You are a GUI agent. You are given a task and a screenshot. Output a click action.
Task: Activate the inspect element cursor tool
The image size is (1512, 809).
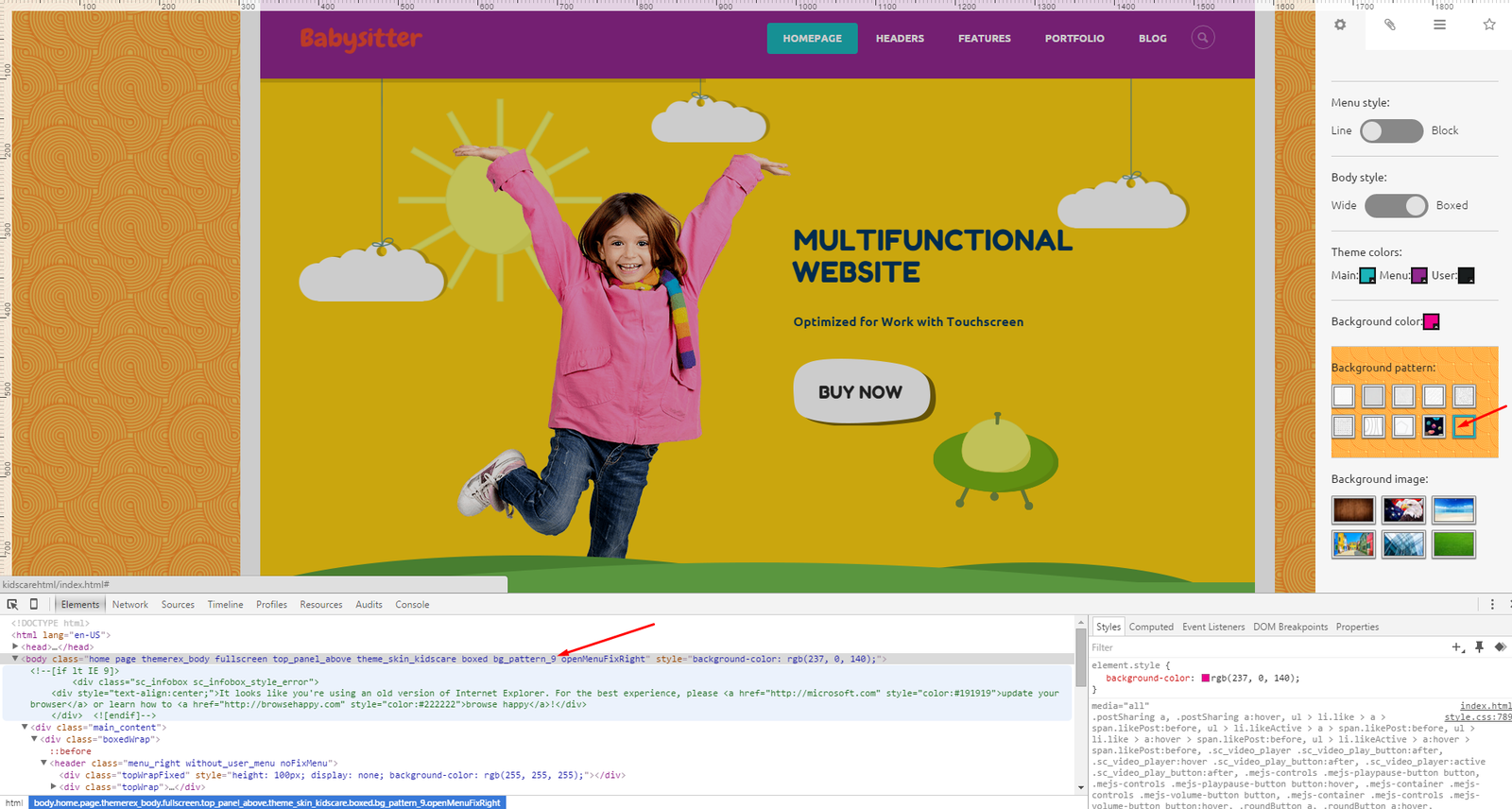click(x=12, y=604)
